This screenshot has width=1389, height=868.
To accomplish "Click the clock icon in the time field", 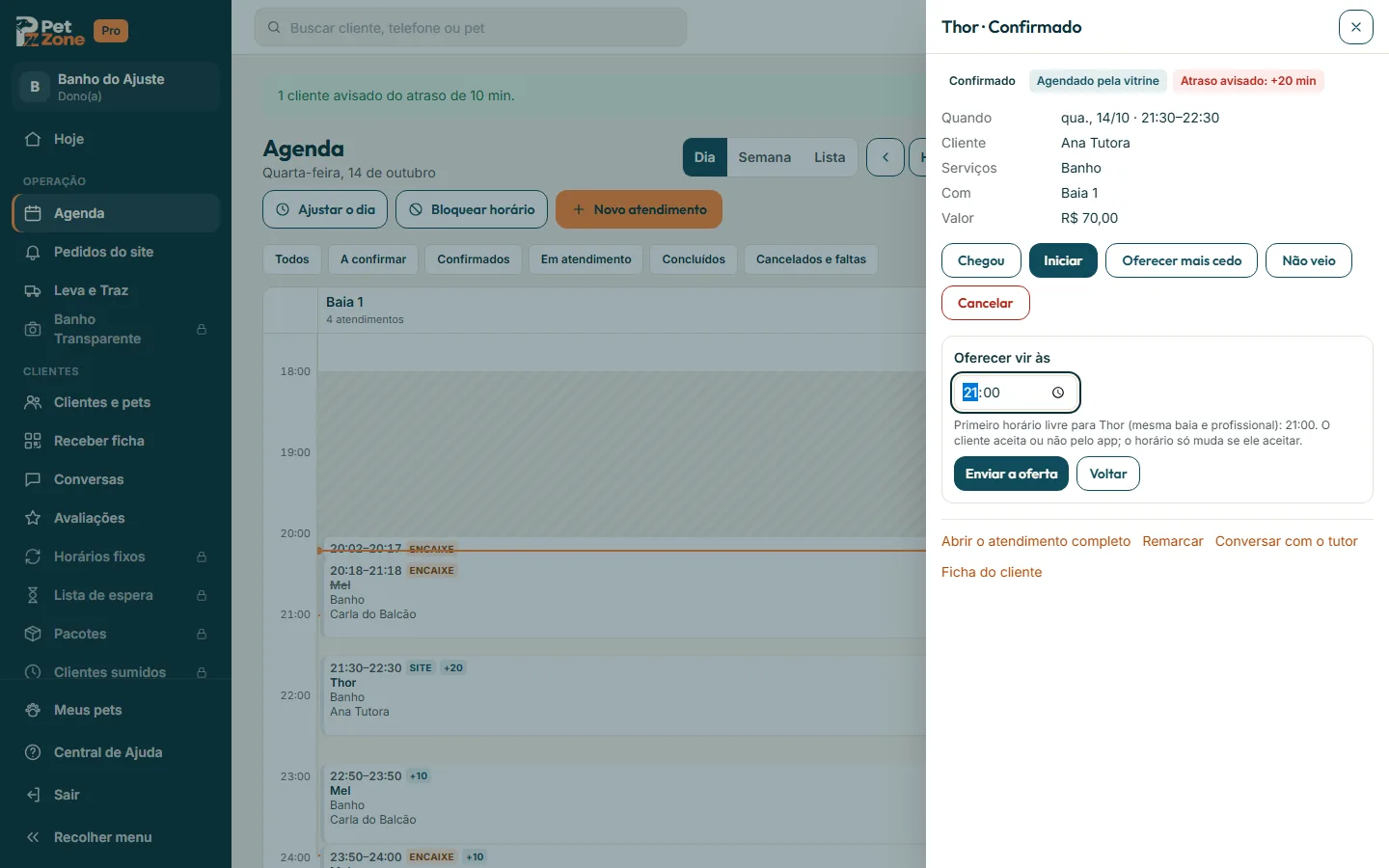I will (1058, 393).
